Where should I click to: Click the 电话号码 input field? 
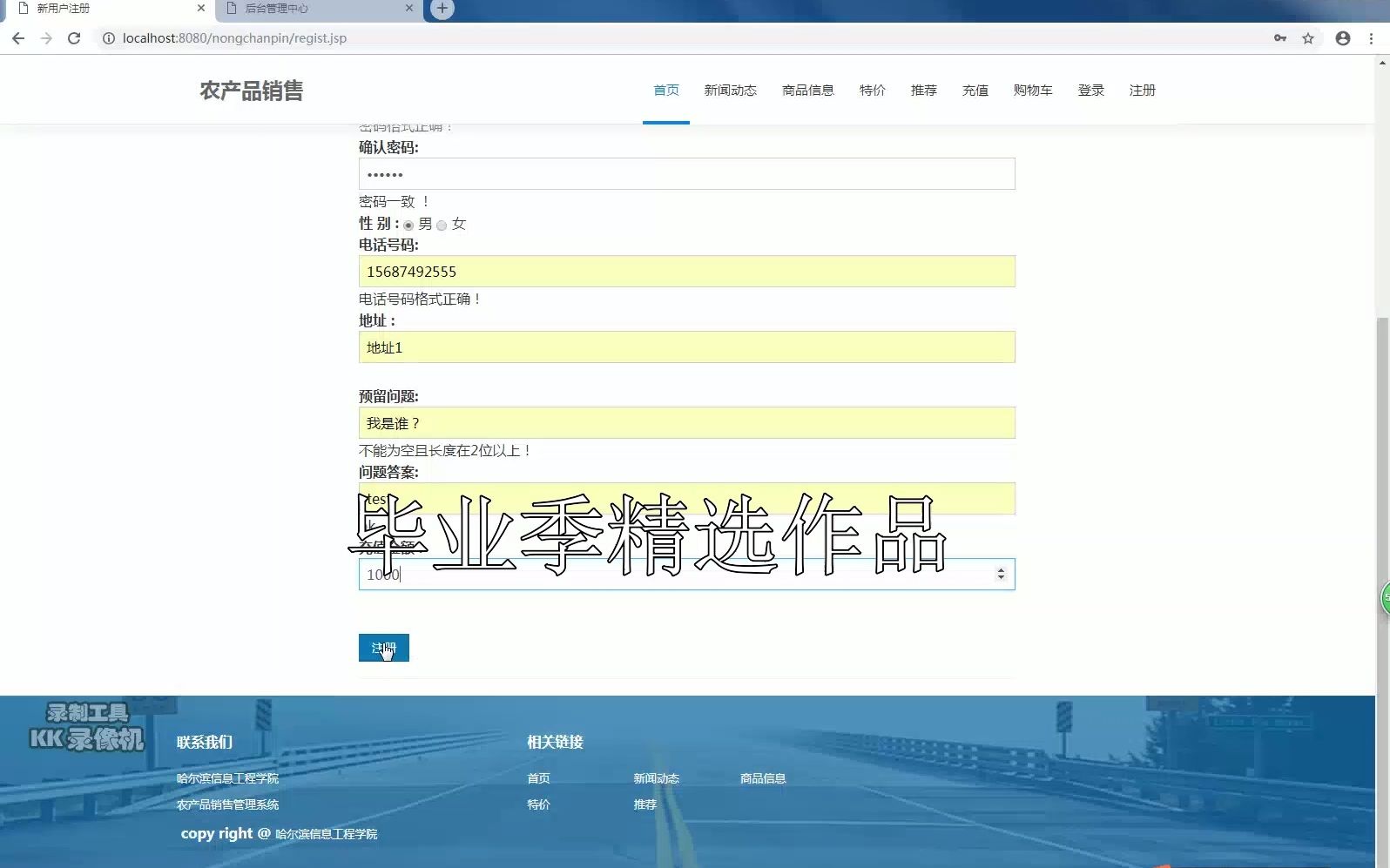[686, 272]
